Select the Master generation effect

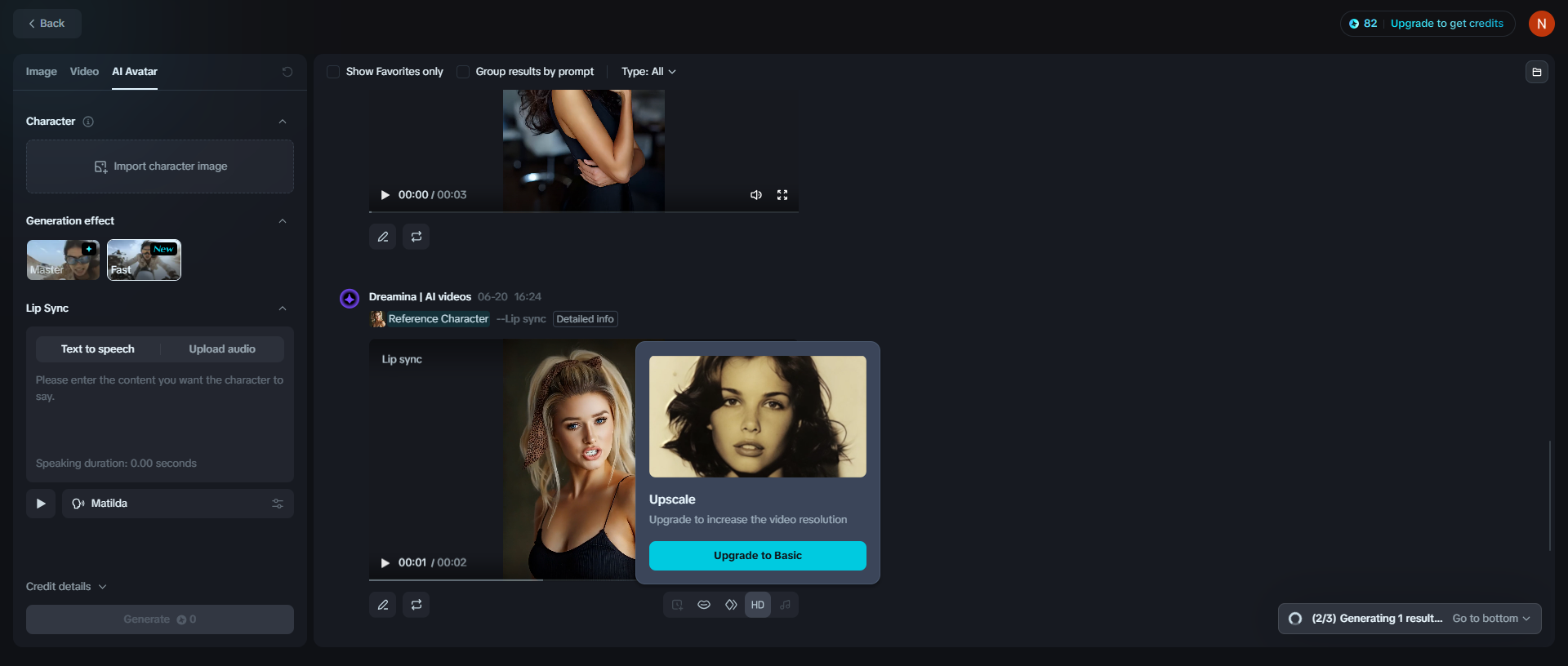(63, 260)
